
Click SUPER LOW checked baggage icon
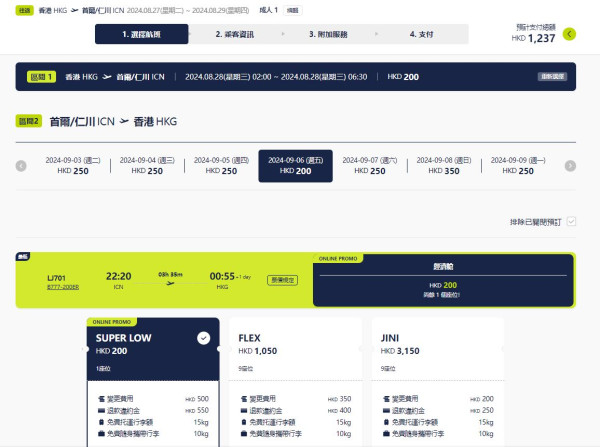pyautogui.click(x=101, y=422)
